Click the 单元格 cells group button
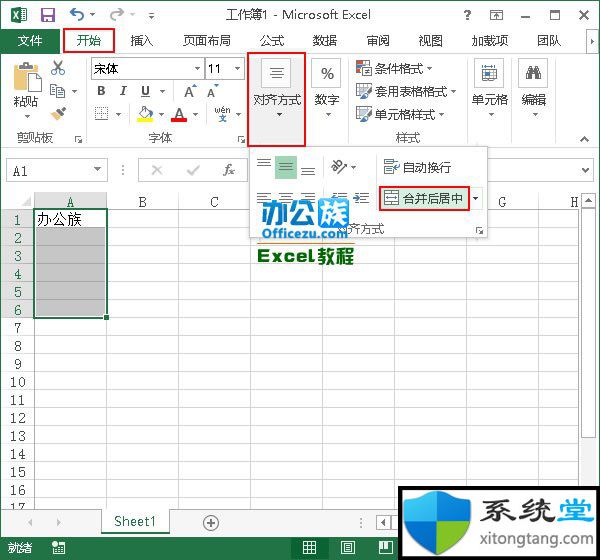The image size is (600, 560). tap(489, 89)
